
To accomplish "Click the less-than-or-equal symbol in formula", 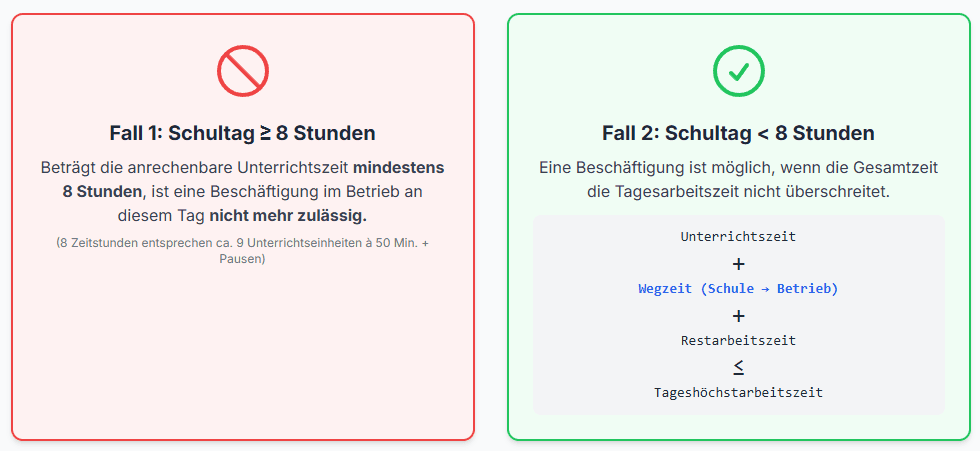I will pyautogui.click(x=738, y=367).
